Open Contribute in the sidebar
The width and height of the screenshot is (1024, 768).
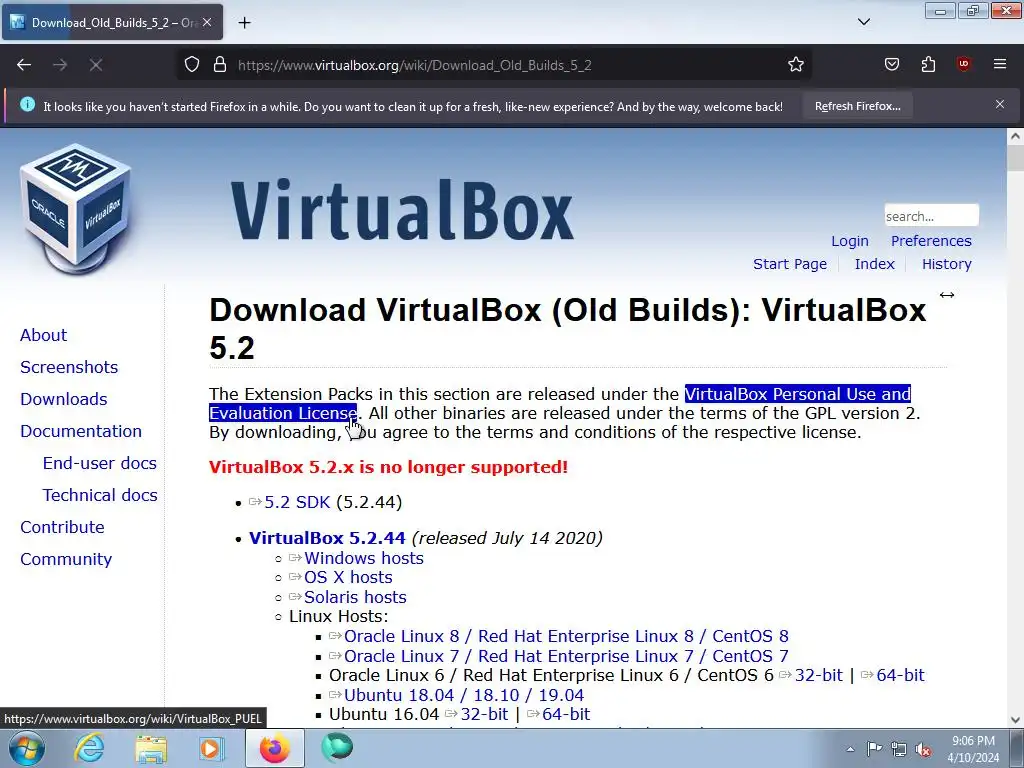[x=62, y=527]
